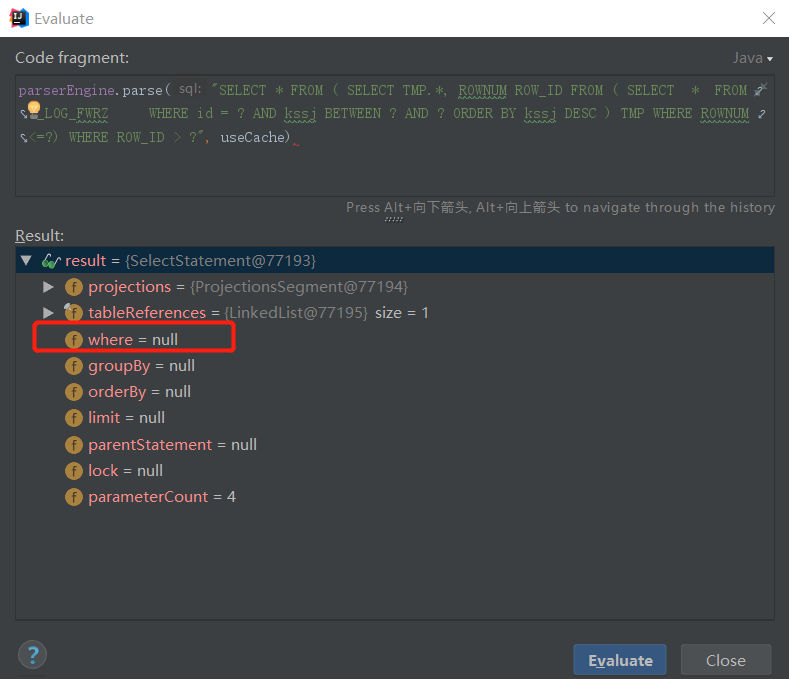Click the lock field icon
The height and width of the screenshot is (679, 789).
tap(74, 471)
